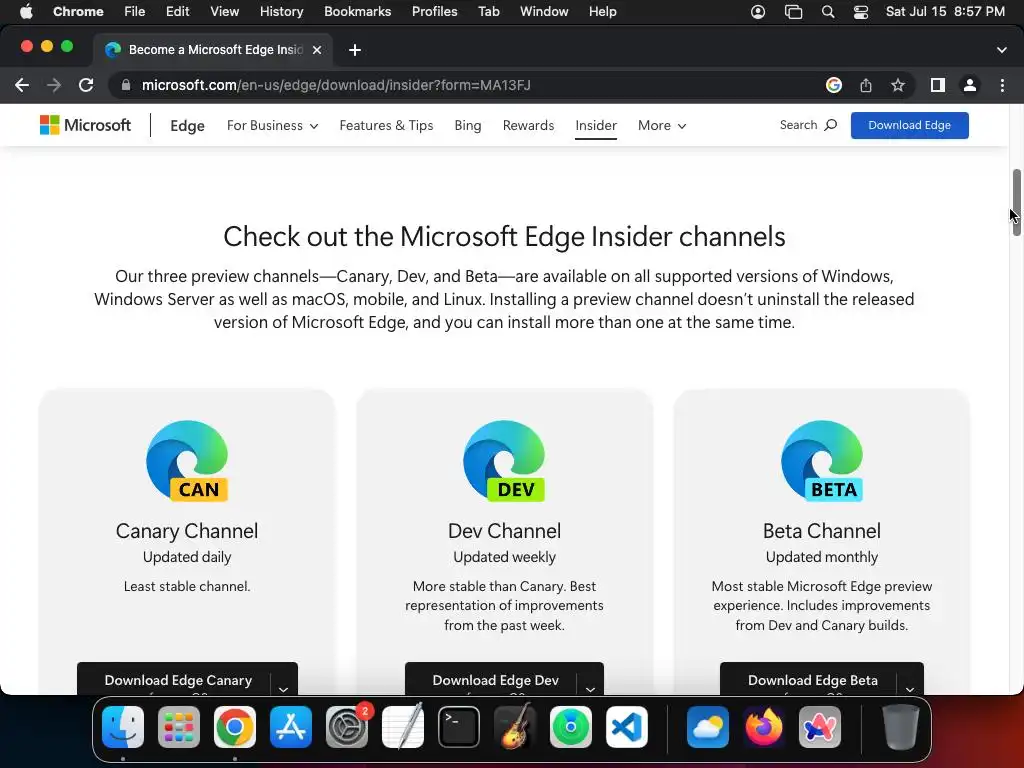
Task: Bookmark this page with the star icon
Action: tap(898, 85)
